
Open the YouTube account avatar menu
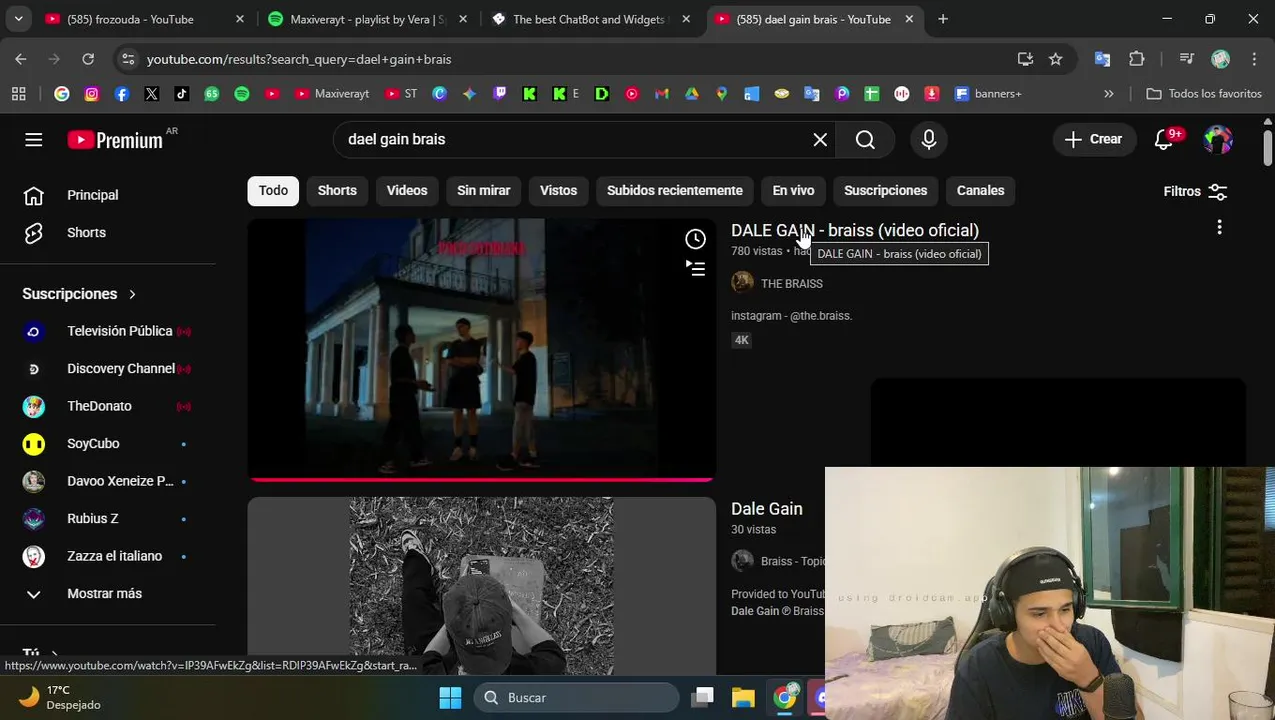1218,140
